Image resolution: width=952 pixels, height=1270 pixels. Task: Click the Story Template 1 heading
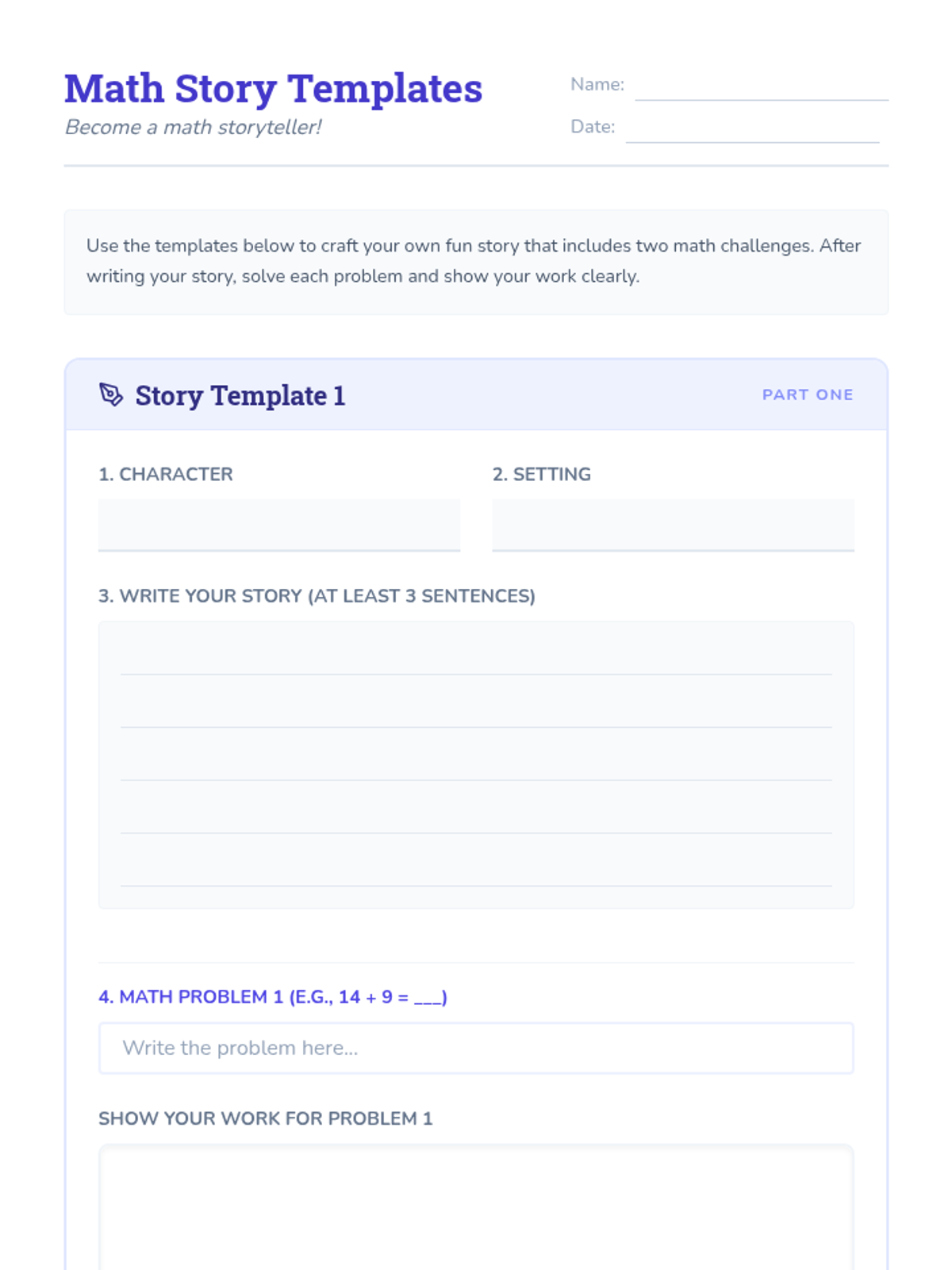(240, 395)
